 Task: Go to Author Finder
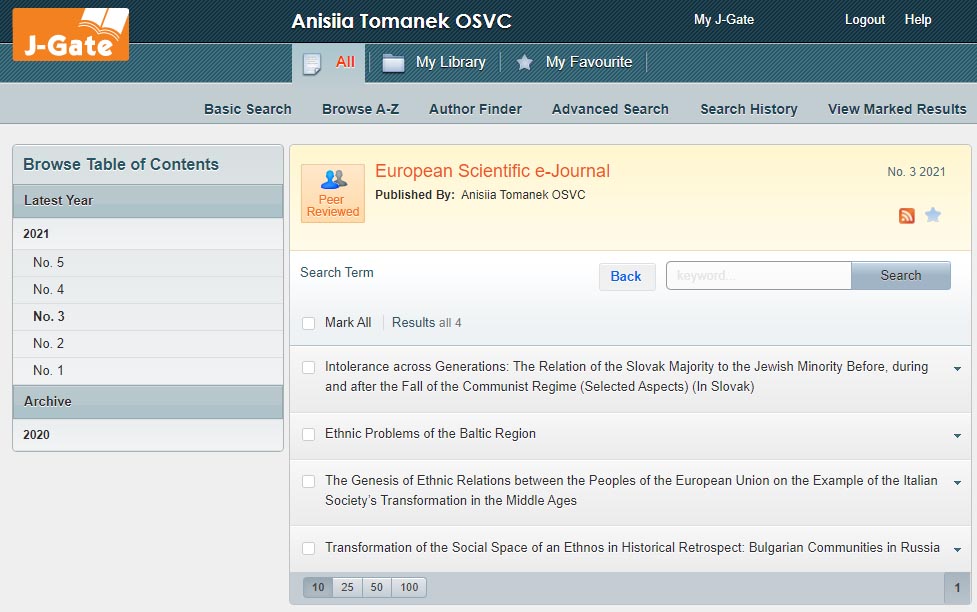(475, 109)
